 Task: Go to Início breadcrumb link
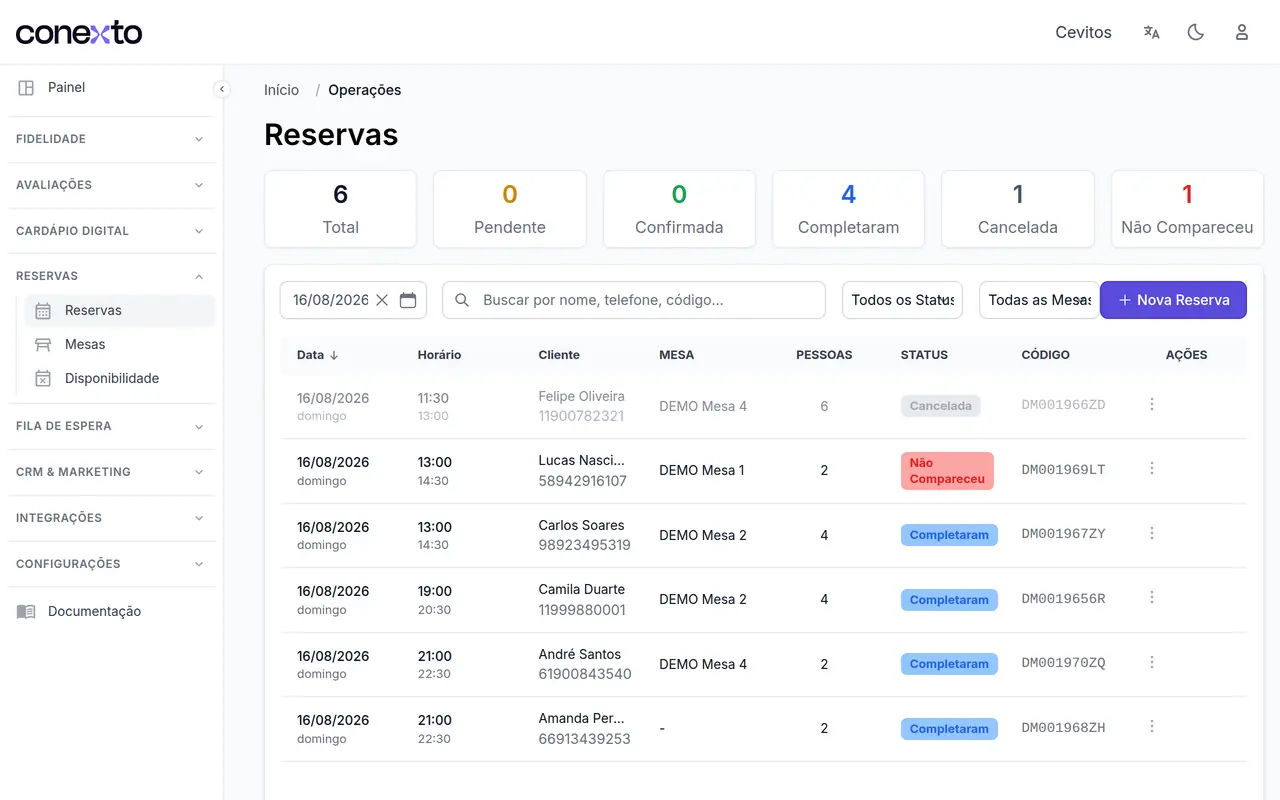pyautogui.click(x=281, y=90)
